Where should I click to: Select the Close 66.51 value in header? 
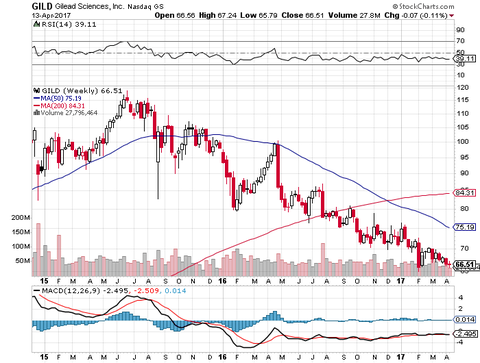point(303,15)
